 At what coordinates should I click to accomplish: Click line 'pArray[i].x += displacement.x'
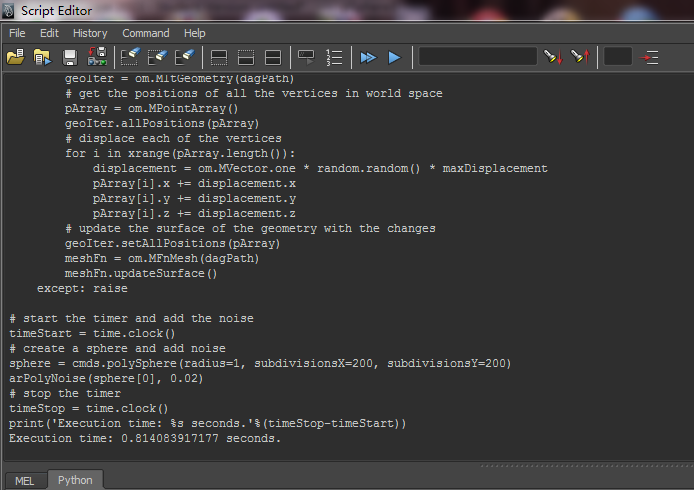(x=194, y=184)
